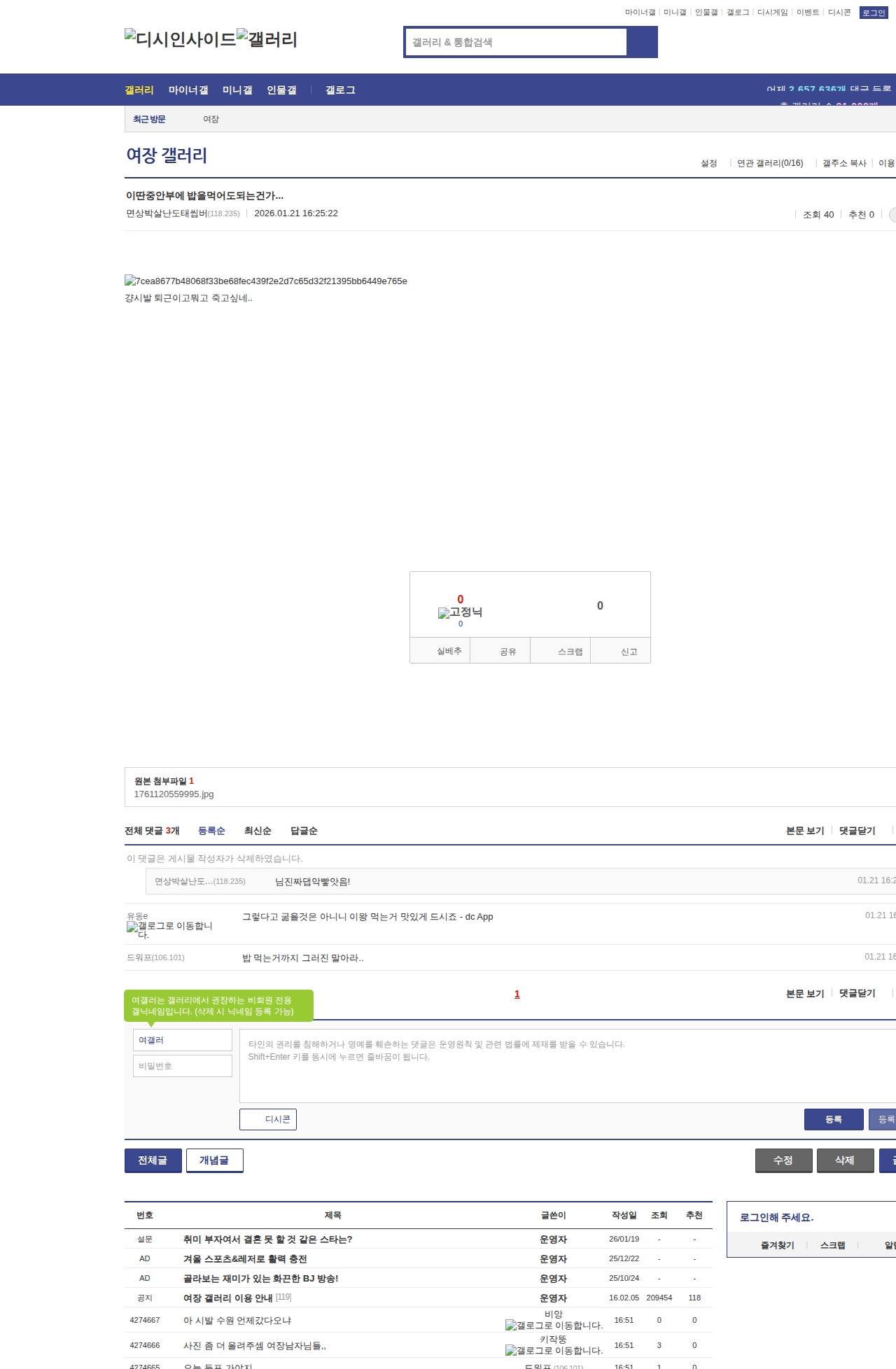Screen dimensions: 896x1369
Task: Click 본문 보기 below the comments
Action: pyautogui.click(x=805, y=993)
